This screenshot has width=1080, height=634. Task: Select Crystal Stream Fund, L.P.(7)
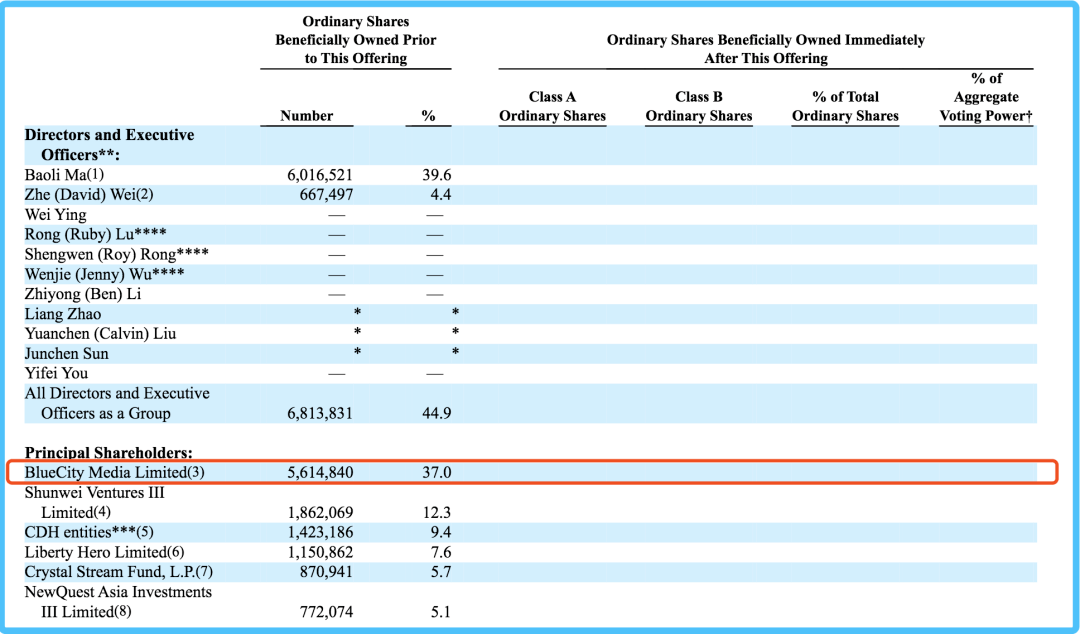click(x=118, y=572)
